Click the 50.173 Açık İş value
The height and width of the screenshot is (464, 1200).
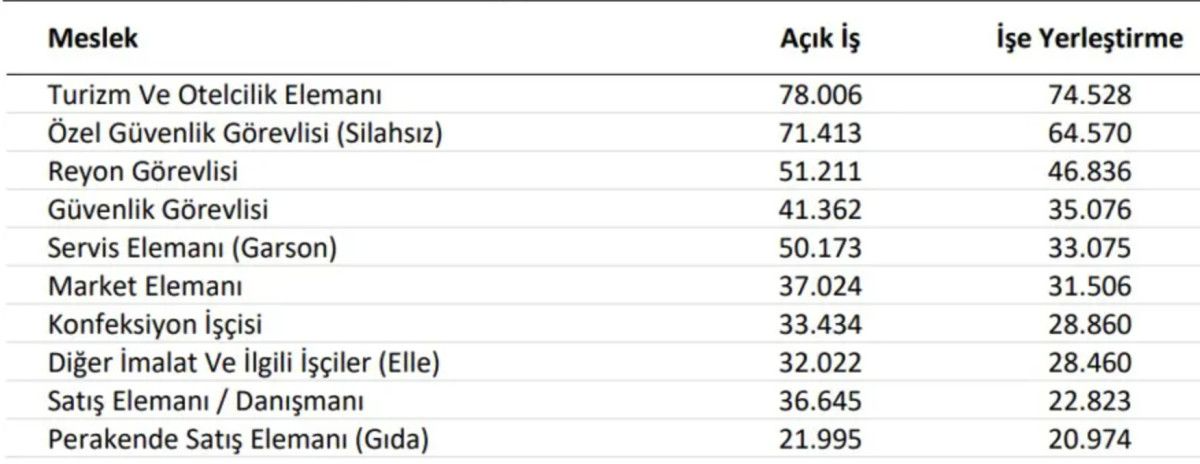[820, 248]
